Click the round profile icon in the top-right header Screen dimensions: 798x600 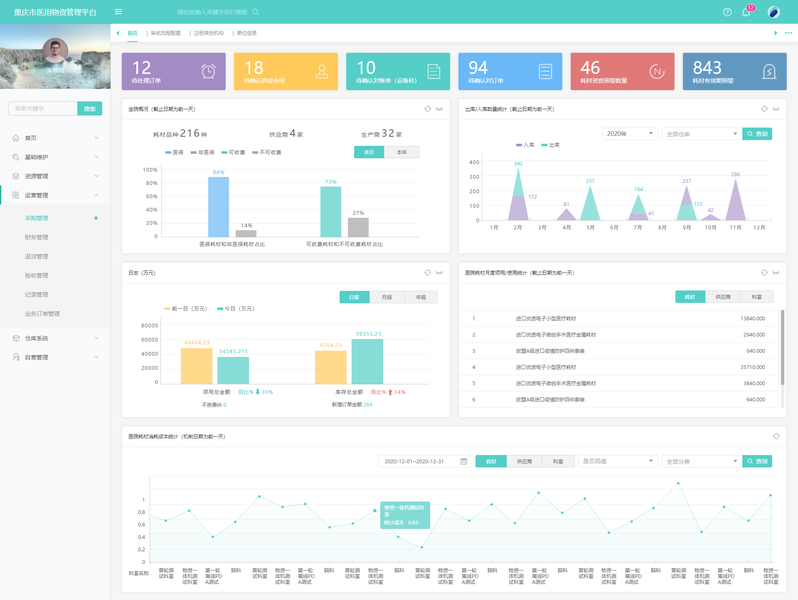pos(774,12)
